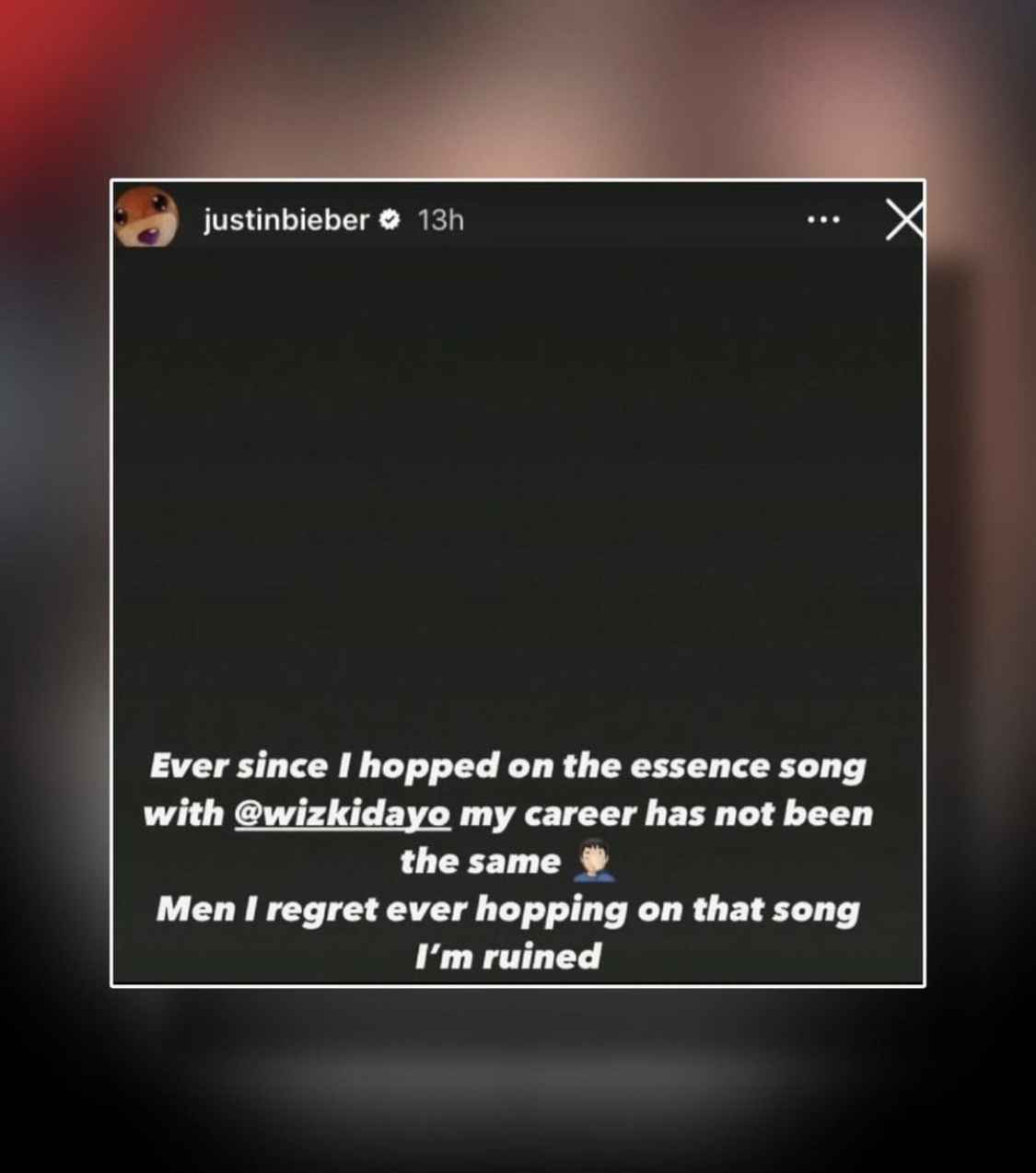The height and width of the screenshot is (1173, 1036).
Task: Tap the words 'the same'
Action: pos(481,862)
